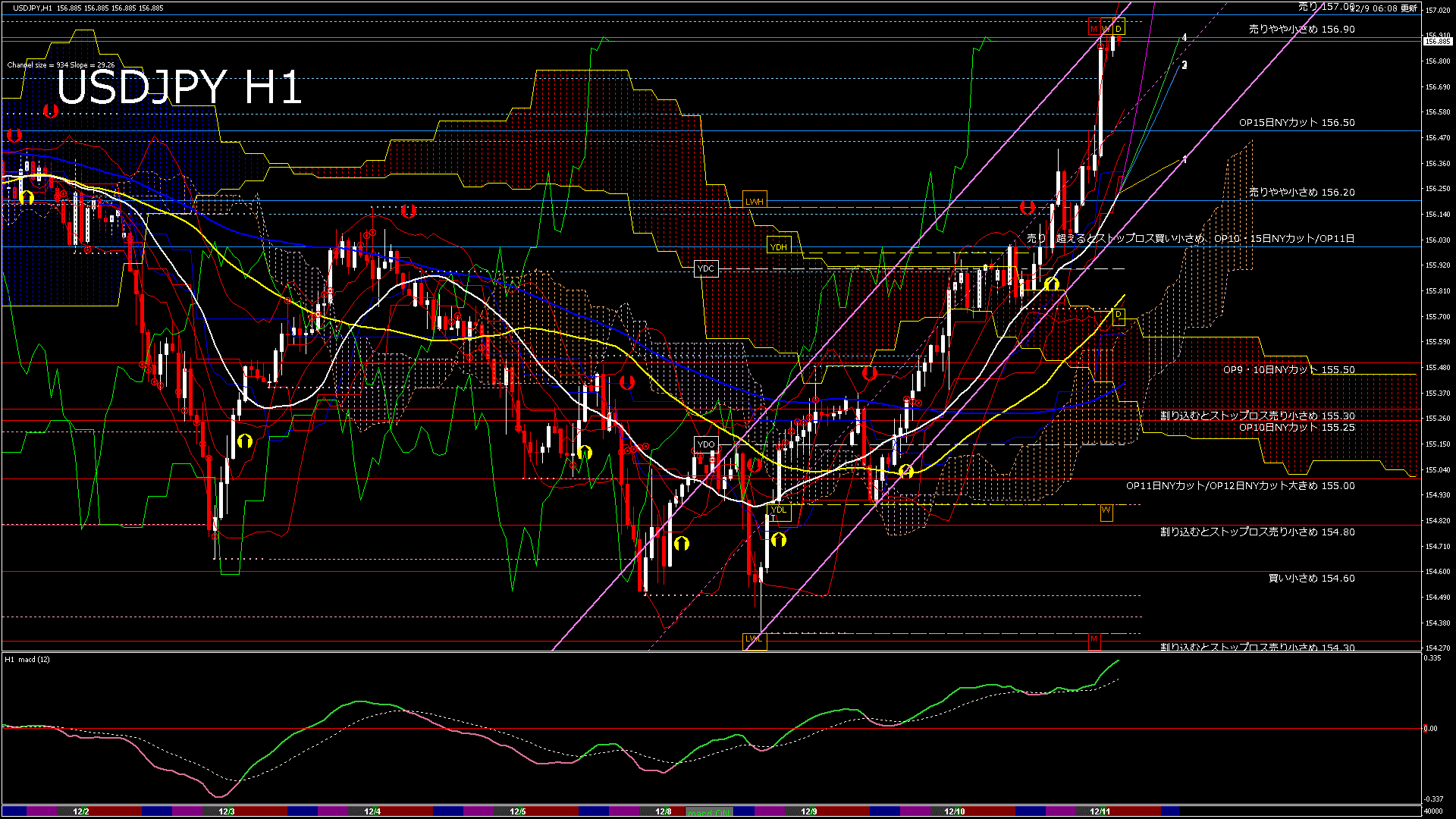Toggle the green macd ON button
The image size is (1456, 819).
(709, 811)
